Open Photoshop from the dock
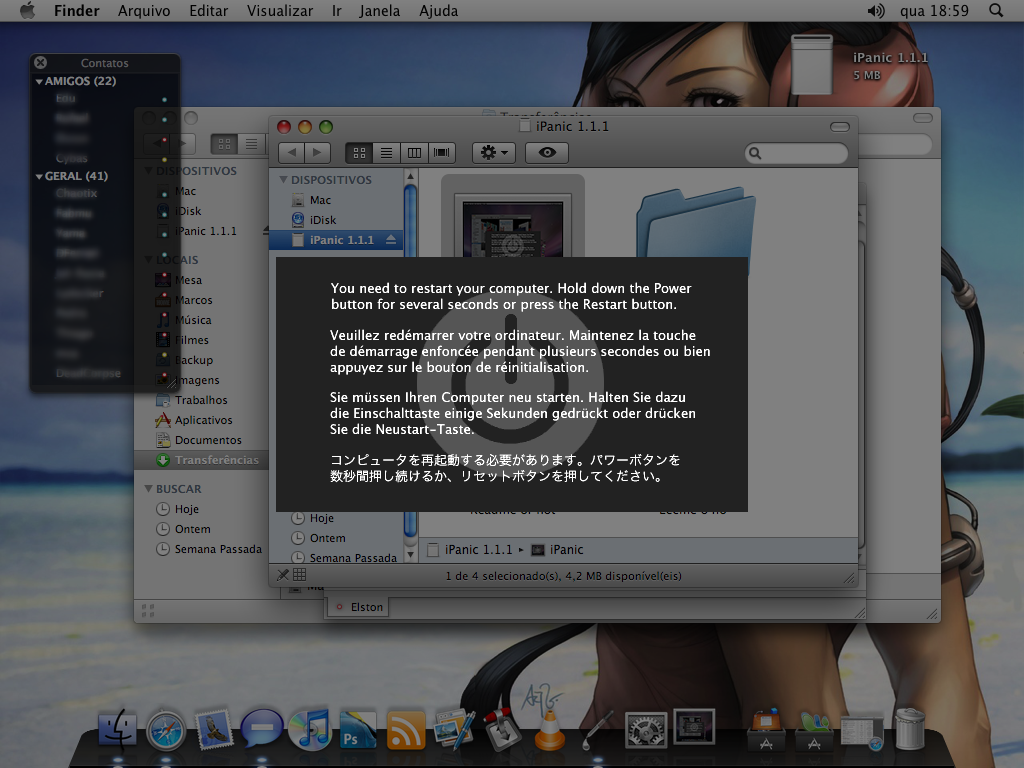Image resolution: width=1024 pixels, height=768 pixels. click(357, 729)
